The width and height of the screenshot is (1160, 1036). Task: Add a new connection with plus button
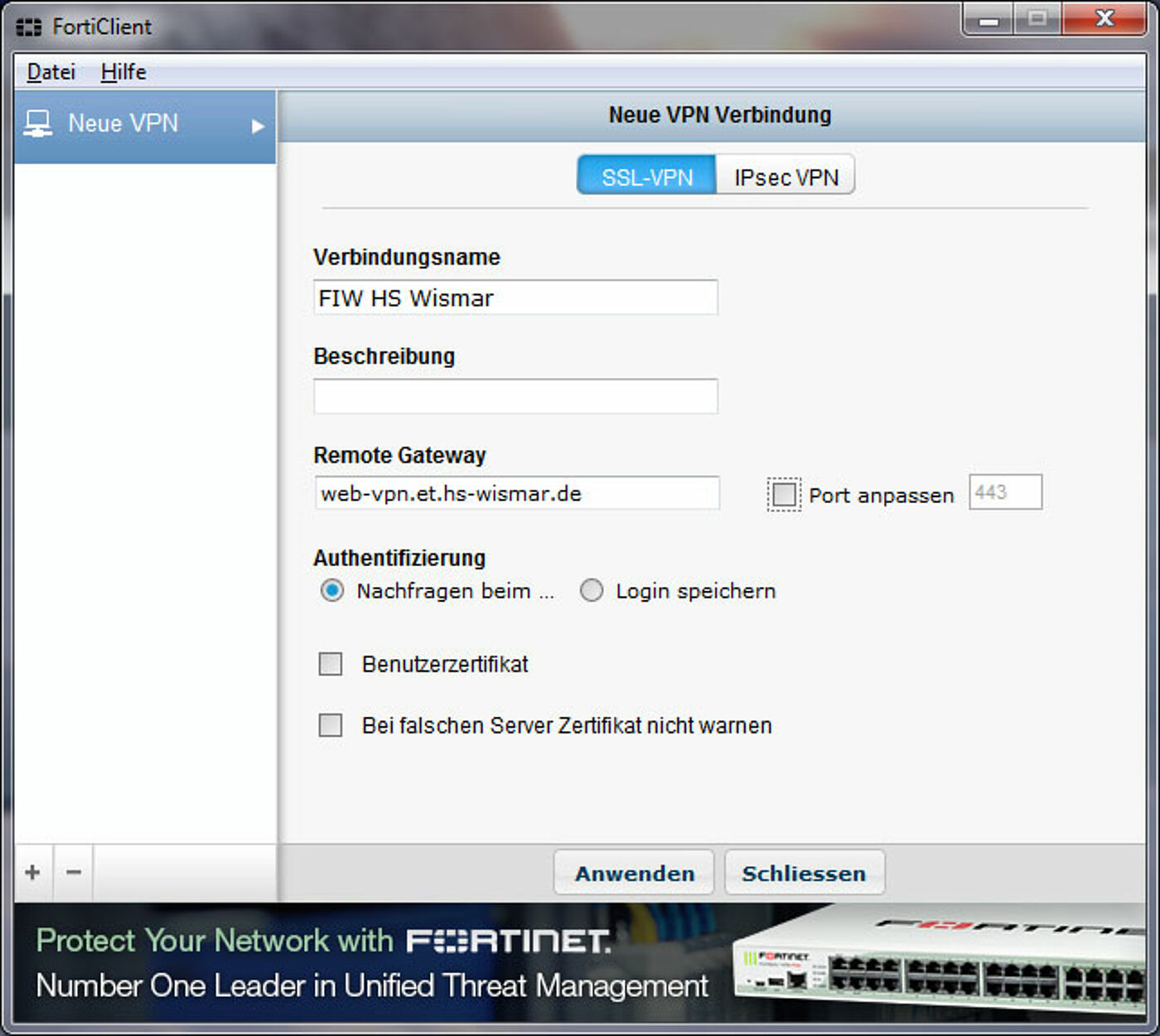33,872
